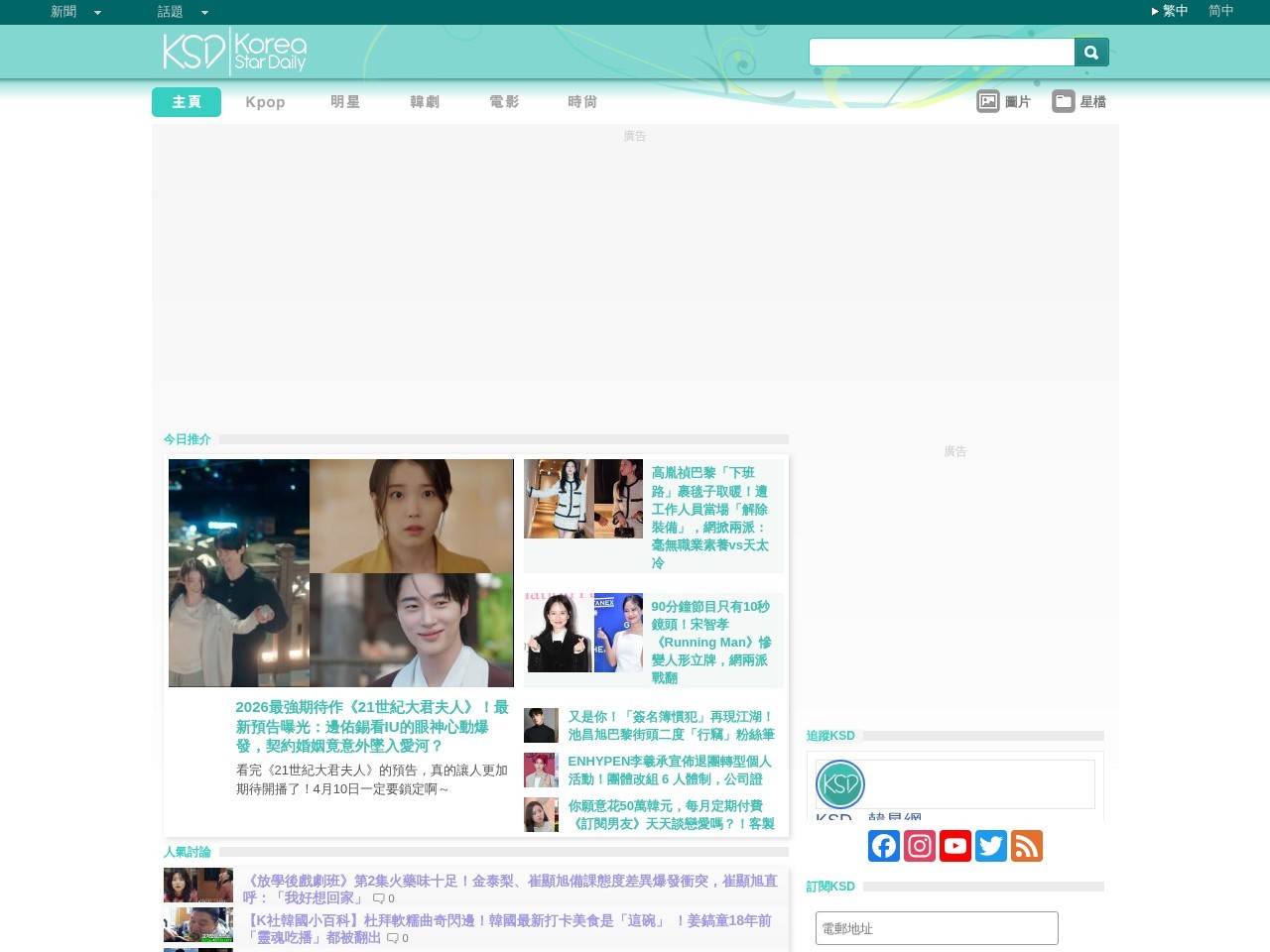Open KSD's Twitter icon
1270x952 pixels.
pos(991,846)
